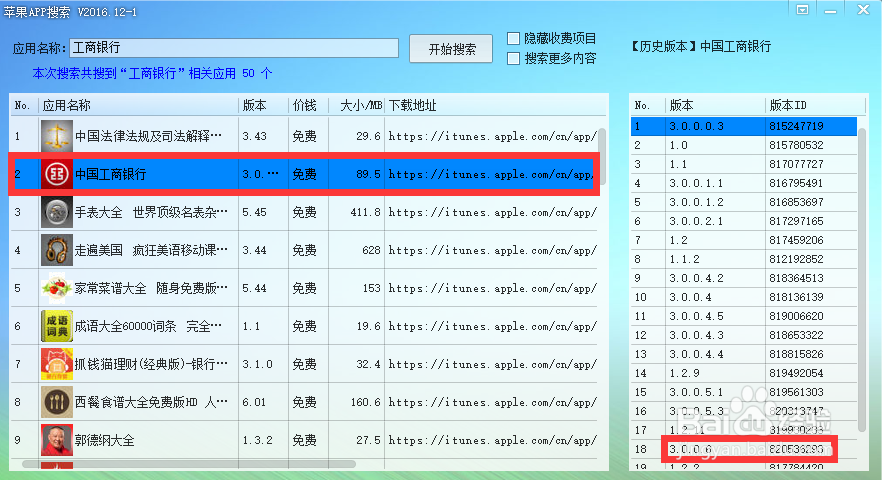The image size is (882, 480).
Task: Click the 应用名称 input field
Action: pyautogui.click(x=234, y=48)
